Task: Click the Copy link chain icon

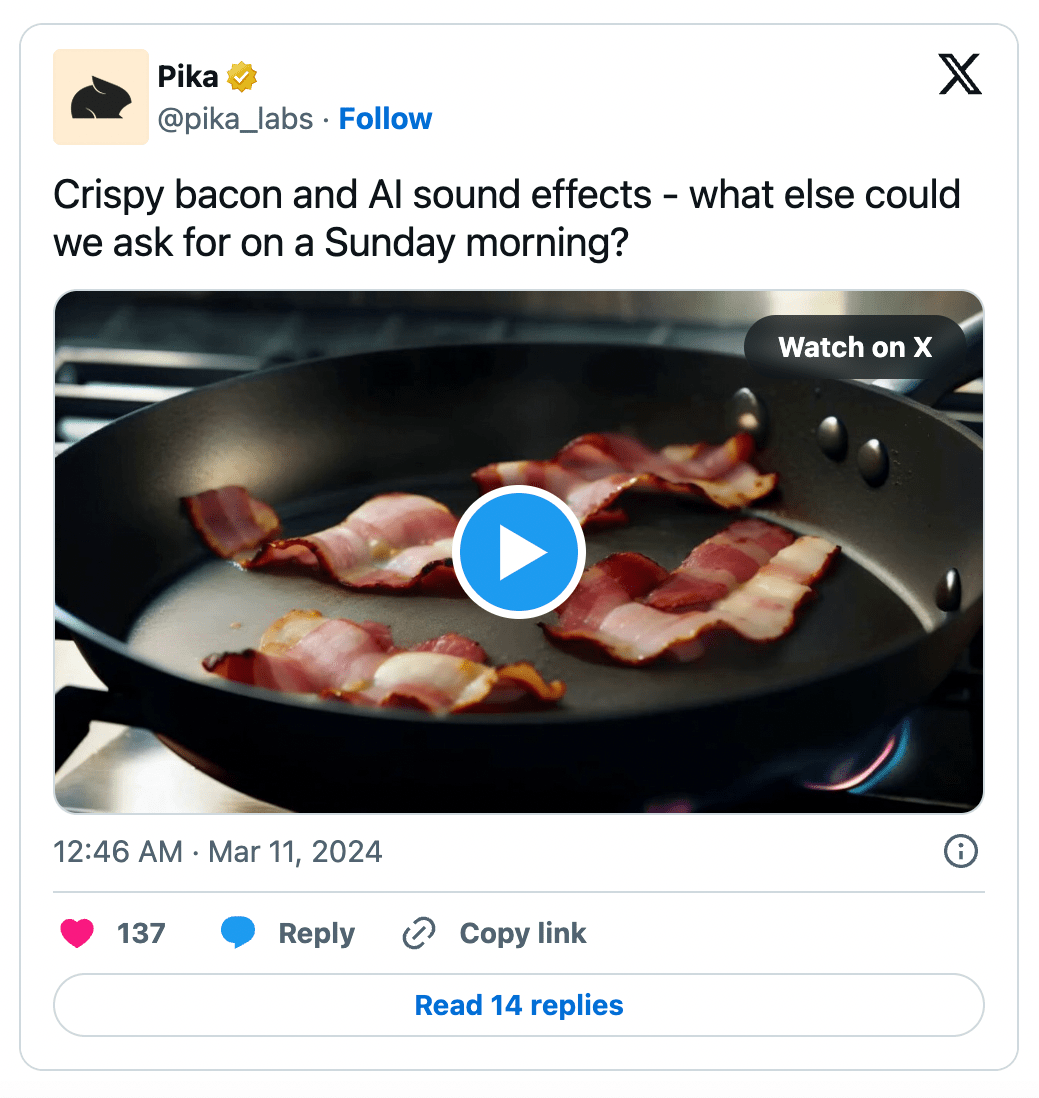Action: [x=418, y=933]
